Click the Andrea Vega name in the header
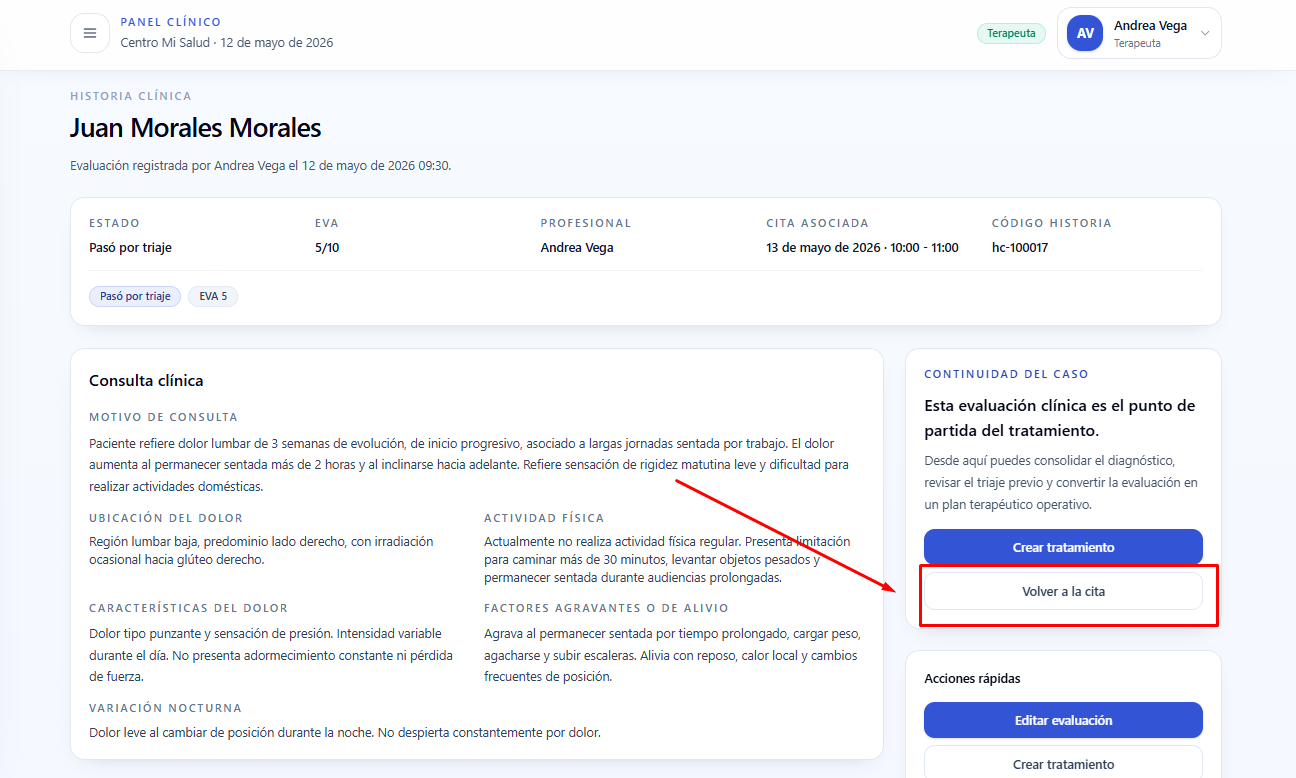1296x778 pixels. click(1150, 26)
